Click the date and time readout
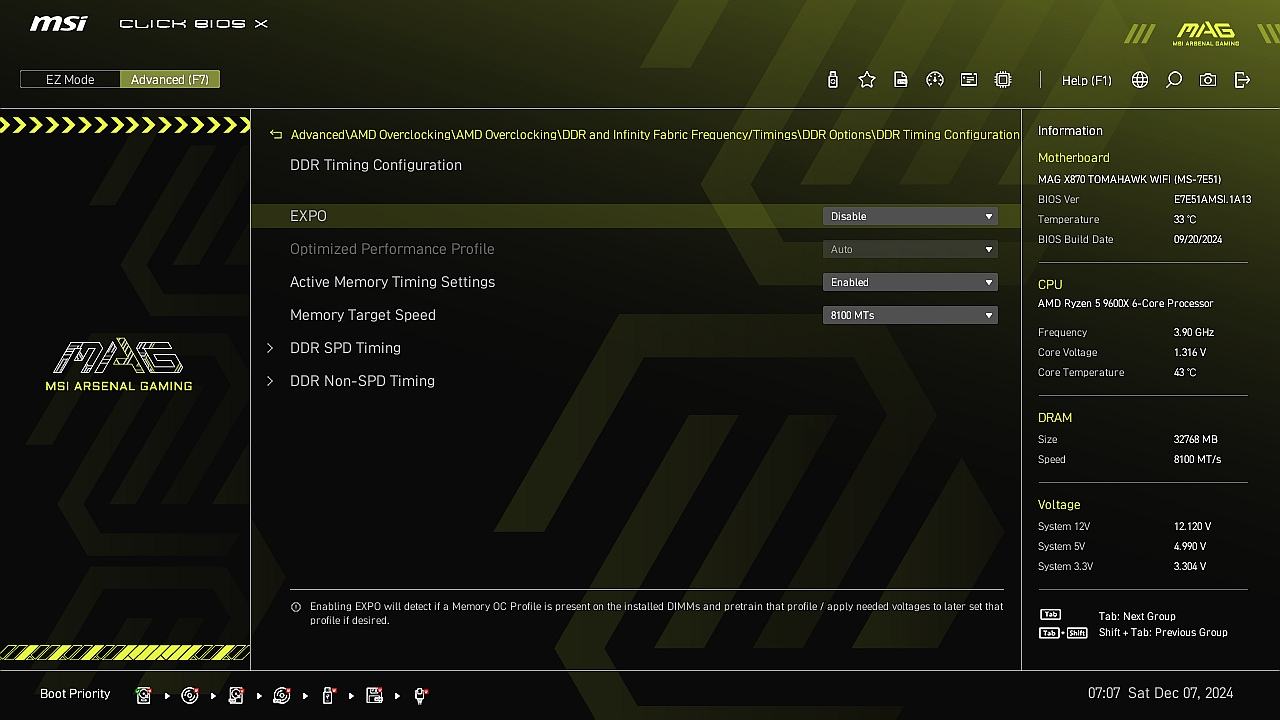The image size is (1280, 720). [x=1160, y=693]
